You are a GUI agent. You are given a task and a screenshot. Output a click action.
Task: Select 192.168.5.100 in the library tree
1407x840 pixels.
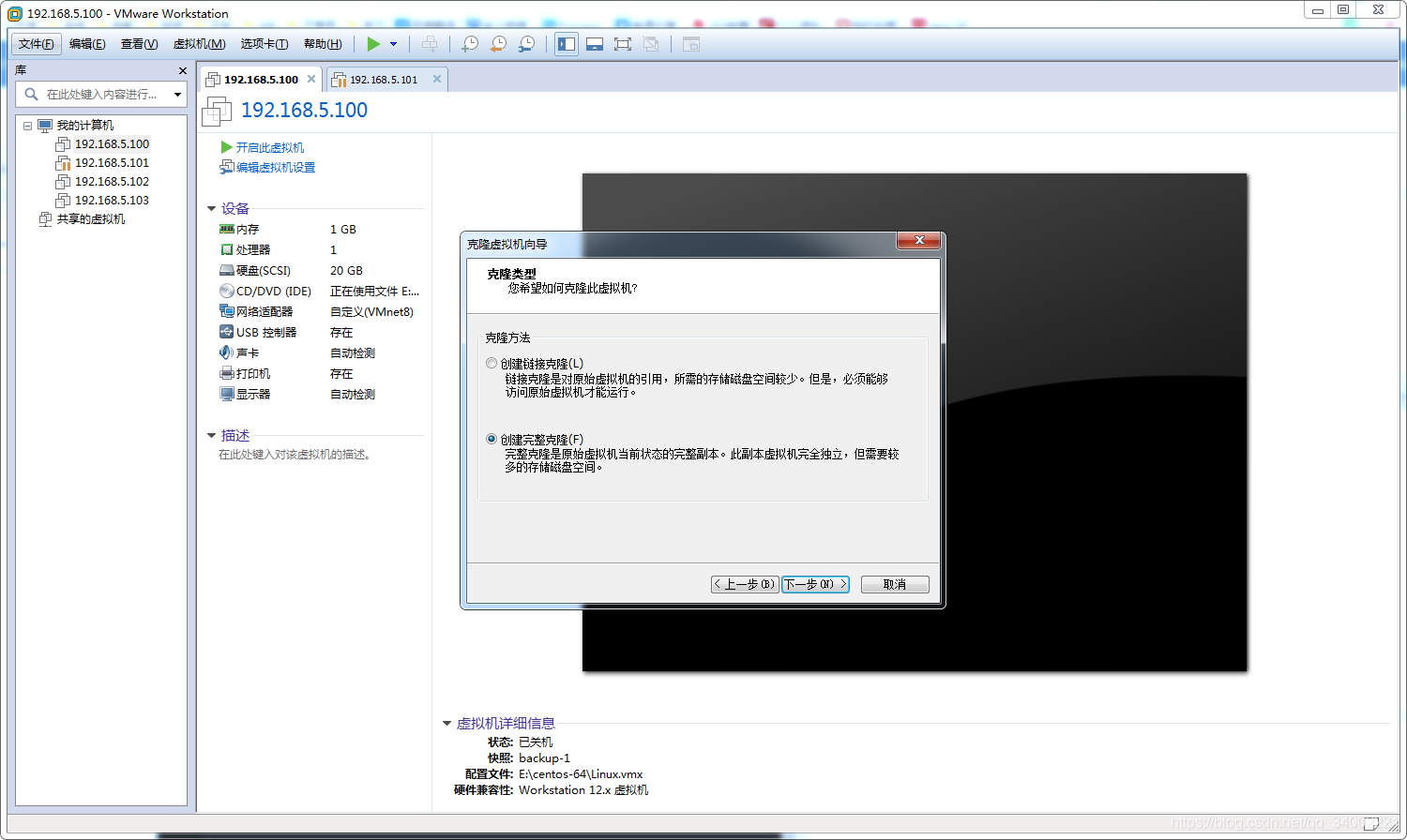coord(112,143)
